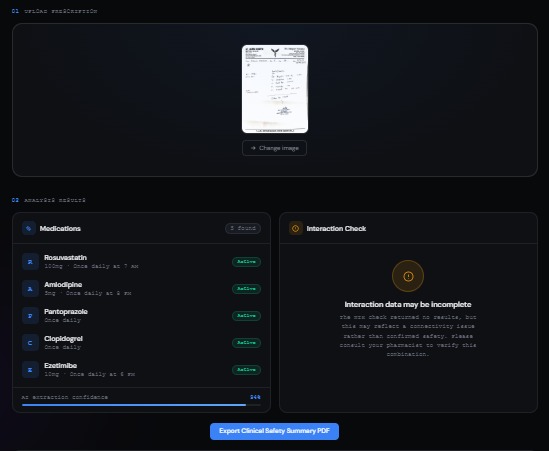This screenshot has height=451, width=549.
Task: Click the Active badge for Ezetimibe
Action: coord(246,370)
